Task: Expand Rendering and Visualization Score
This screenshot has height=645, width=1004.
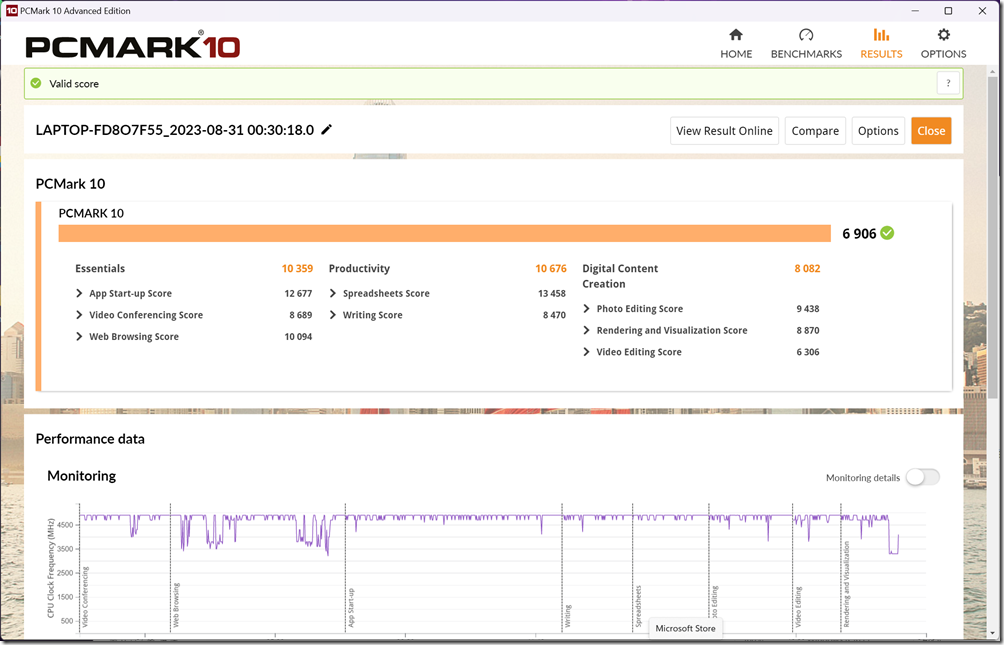Action: click(x=587, y=331)
